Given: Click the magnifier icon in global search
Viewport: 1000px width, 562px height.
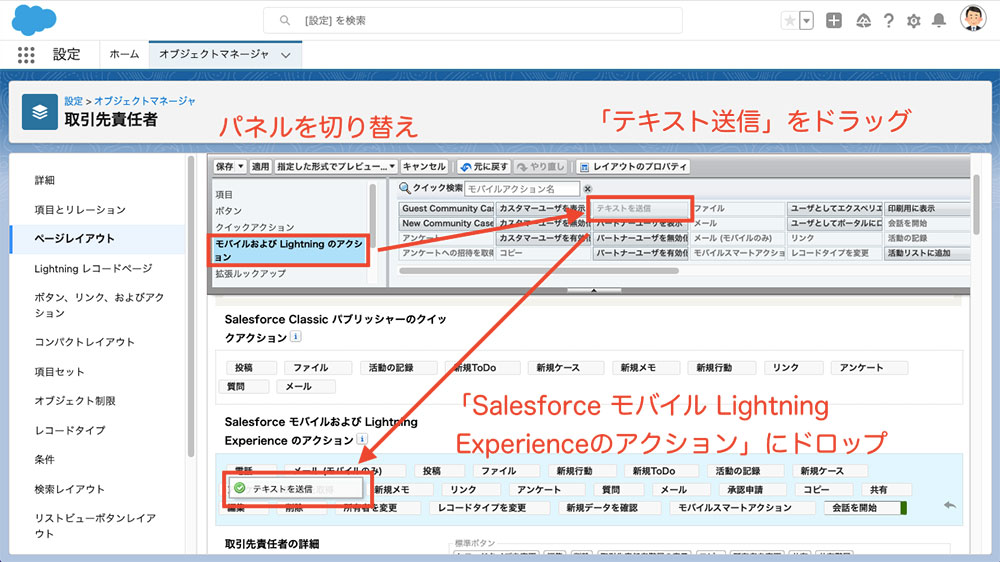Looking at the screenshot, I should [284, 20].
